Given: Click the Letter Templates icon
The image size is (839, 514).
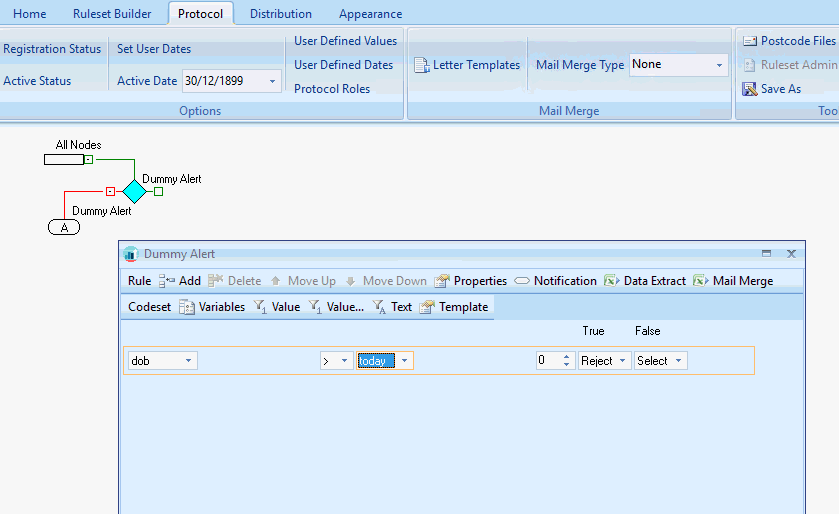Looking at the screenshot, I should pyautogui.click(x=421, y=65).
